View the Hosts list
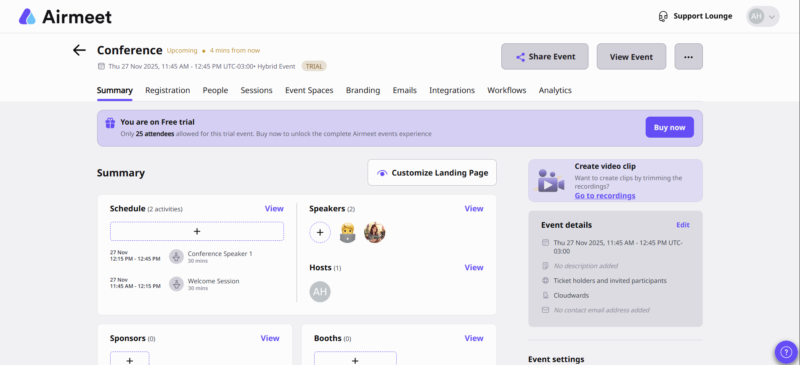Image resolution: width=800 pixels, height=365 pixels. [x=474, y=267]
